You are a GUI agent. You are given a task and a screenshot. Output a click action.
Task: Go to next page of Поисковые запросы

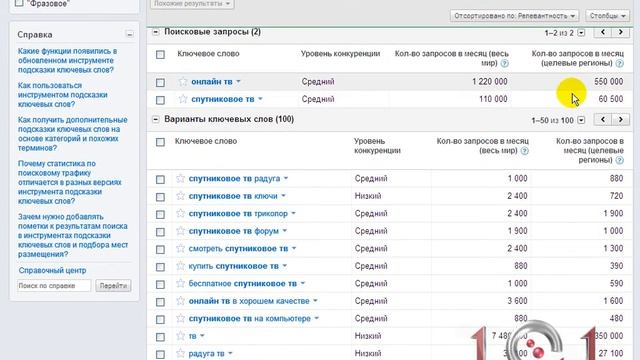(x=621, y=32)
